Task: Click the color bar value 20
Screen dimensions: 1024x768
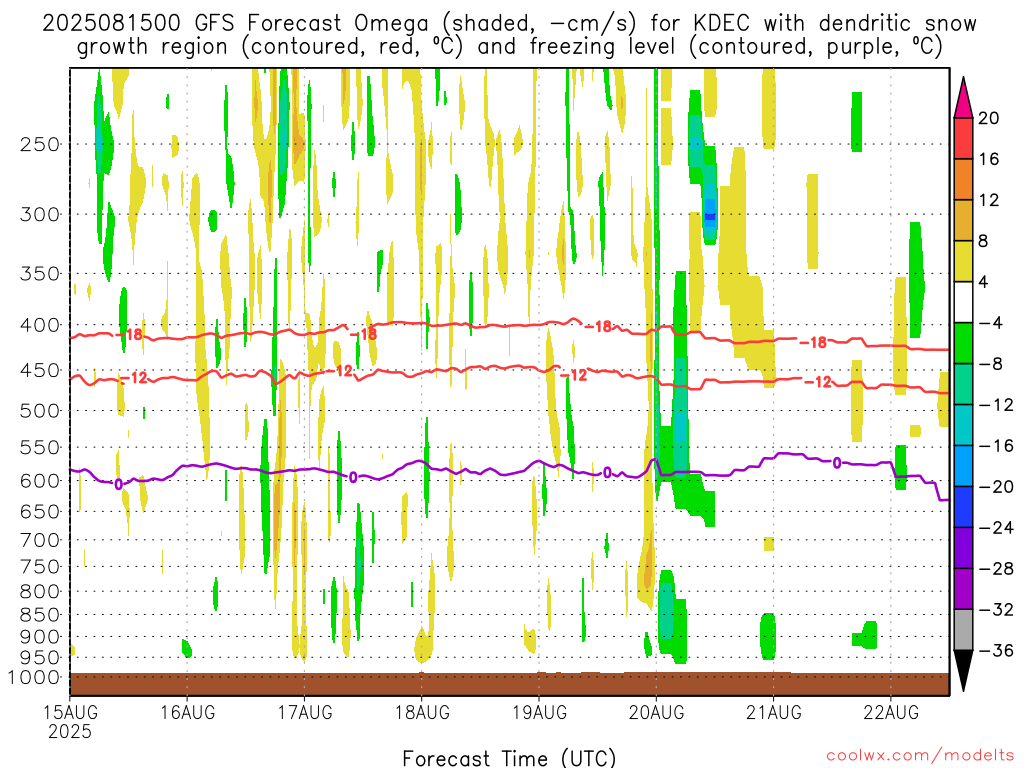Action: point(989,118)
